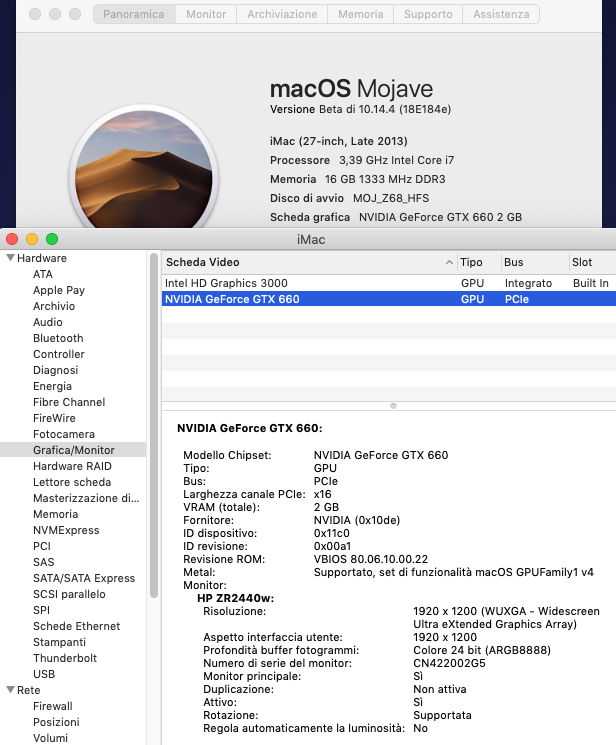Select Firewall under Rete
Screen dimensions: 616x745
tap(53, 706)
